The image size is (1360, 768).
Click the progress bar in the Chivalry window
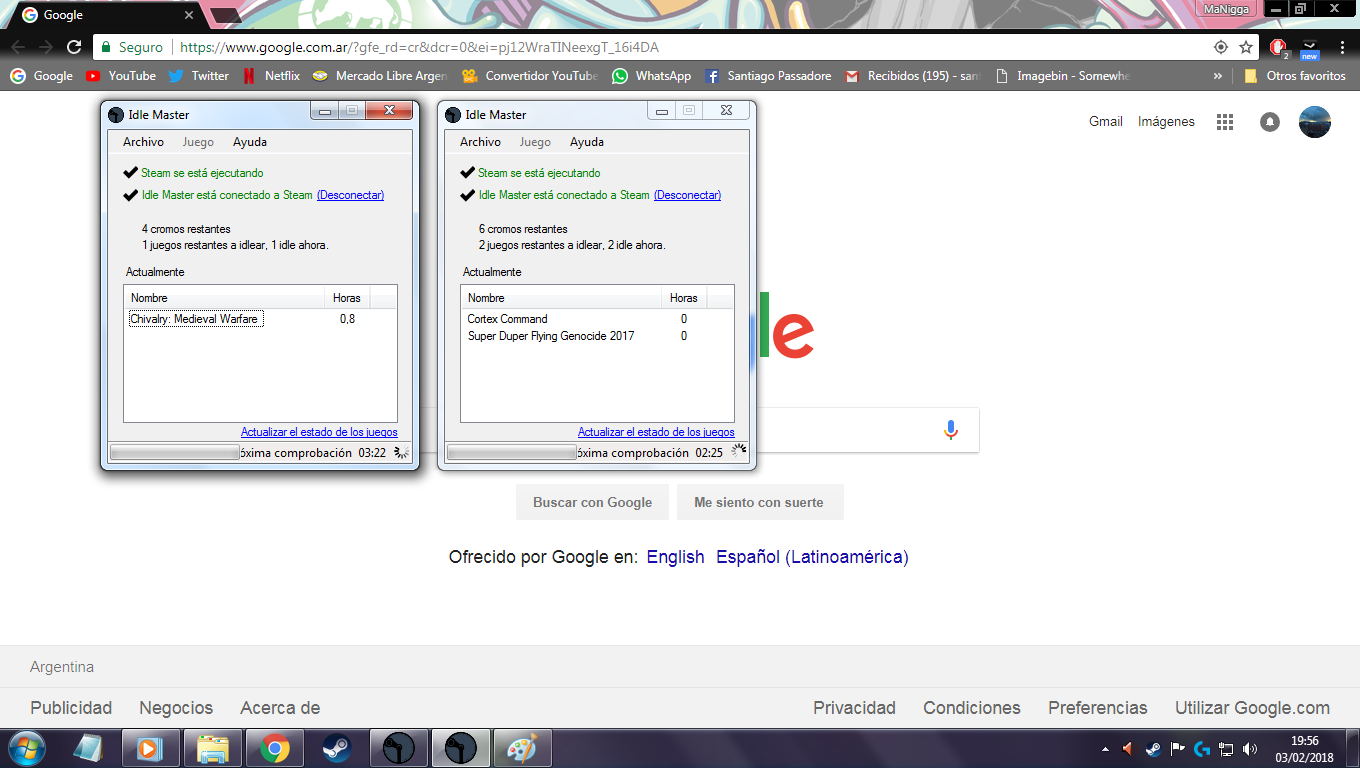(174, 452)
